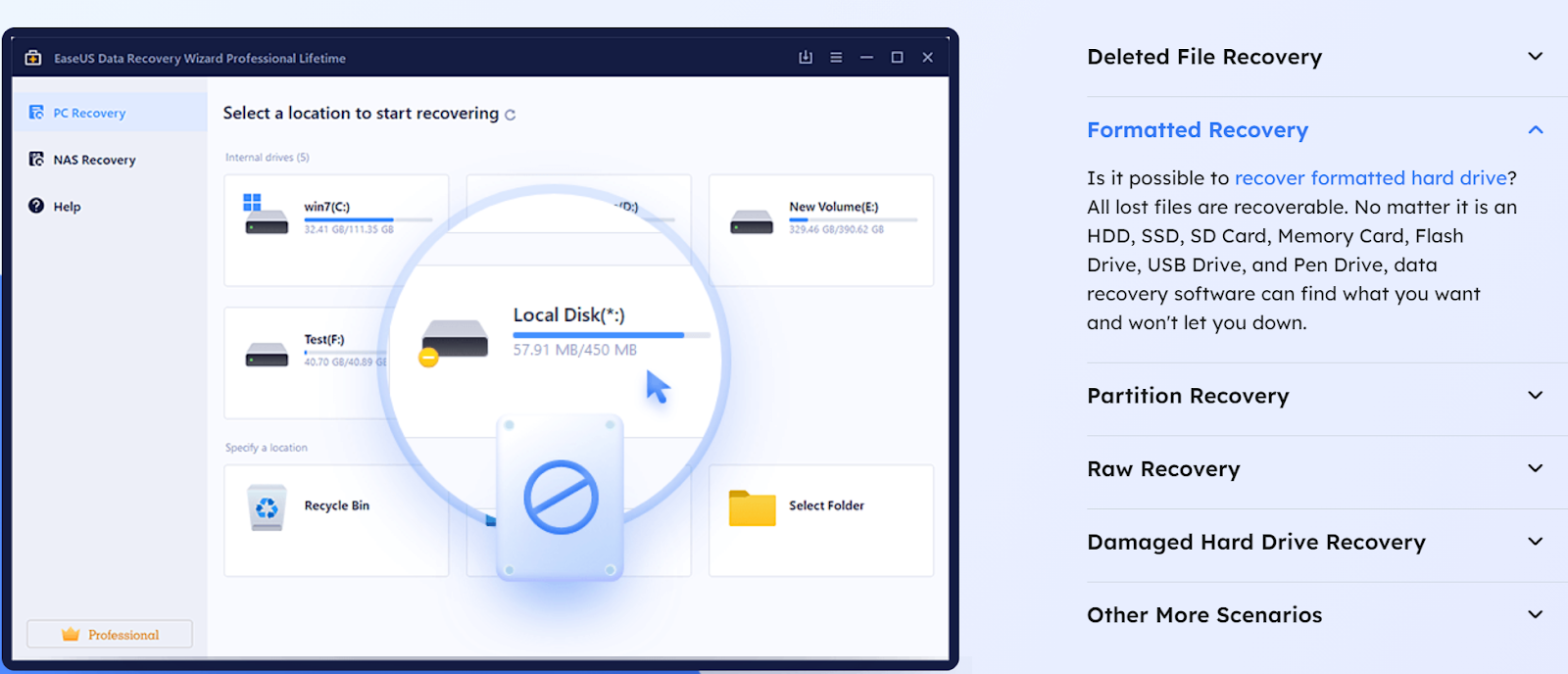Image resolution: width=1568 pixels, height=674 pixels.
Task: Expand the Partition Recovery chevron
Action: click(x=1536, y=396)
